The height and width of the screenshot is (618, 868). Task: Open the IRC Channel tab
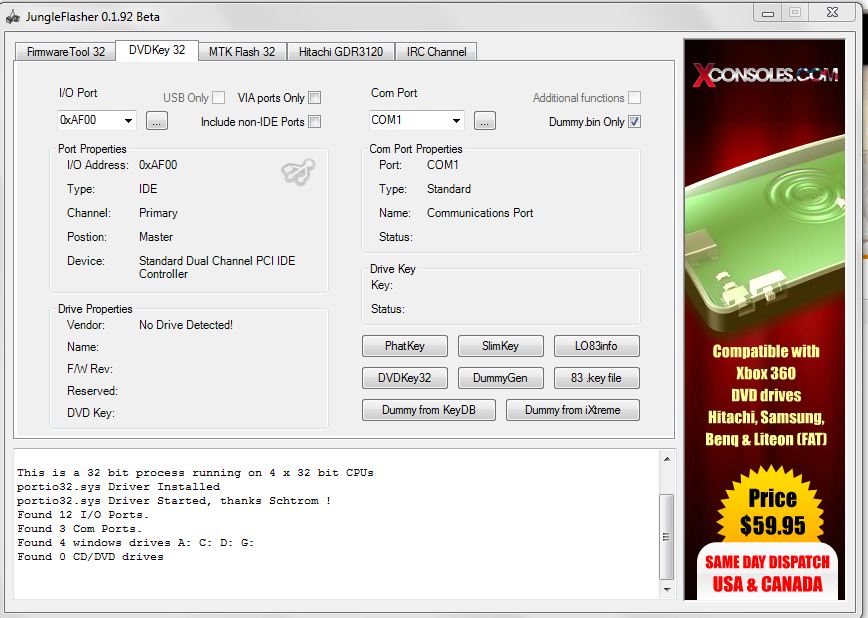coord(436,52)
